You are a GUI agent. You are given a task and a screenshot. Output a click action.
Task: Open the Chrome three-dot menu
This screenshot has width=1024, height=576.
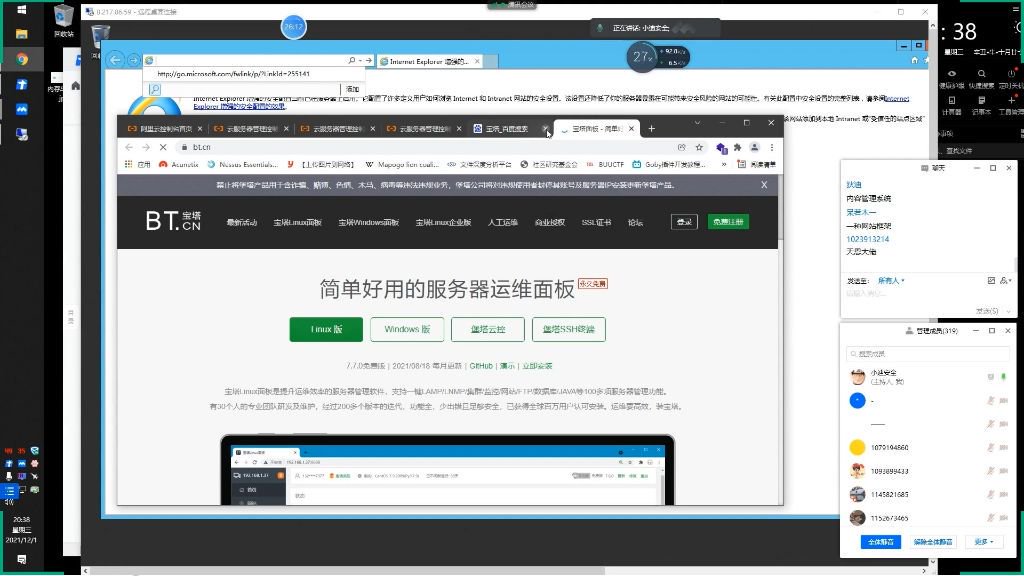coord(772,147)
